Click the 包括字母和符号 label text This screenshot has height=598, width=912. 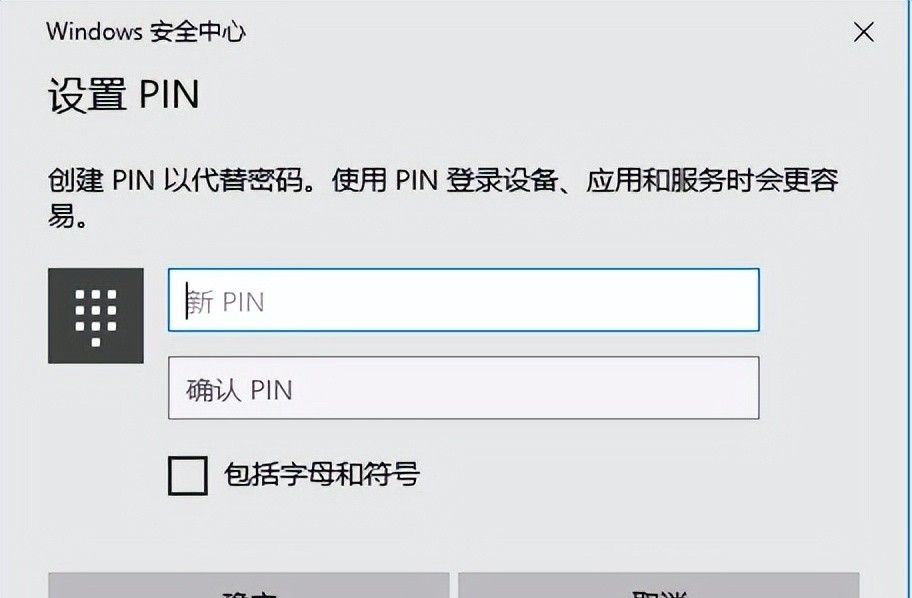tap(321, 474)
